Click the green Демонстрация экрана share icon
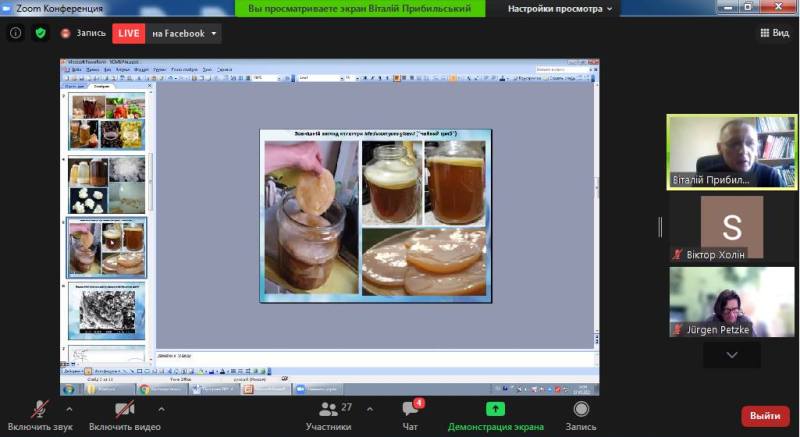Screen dimensions: 800x437 [495, 409]
